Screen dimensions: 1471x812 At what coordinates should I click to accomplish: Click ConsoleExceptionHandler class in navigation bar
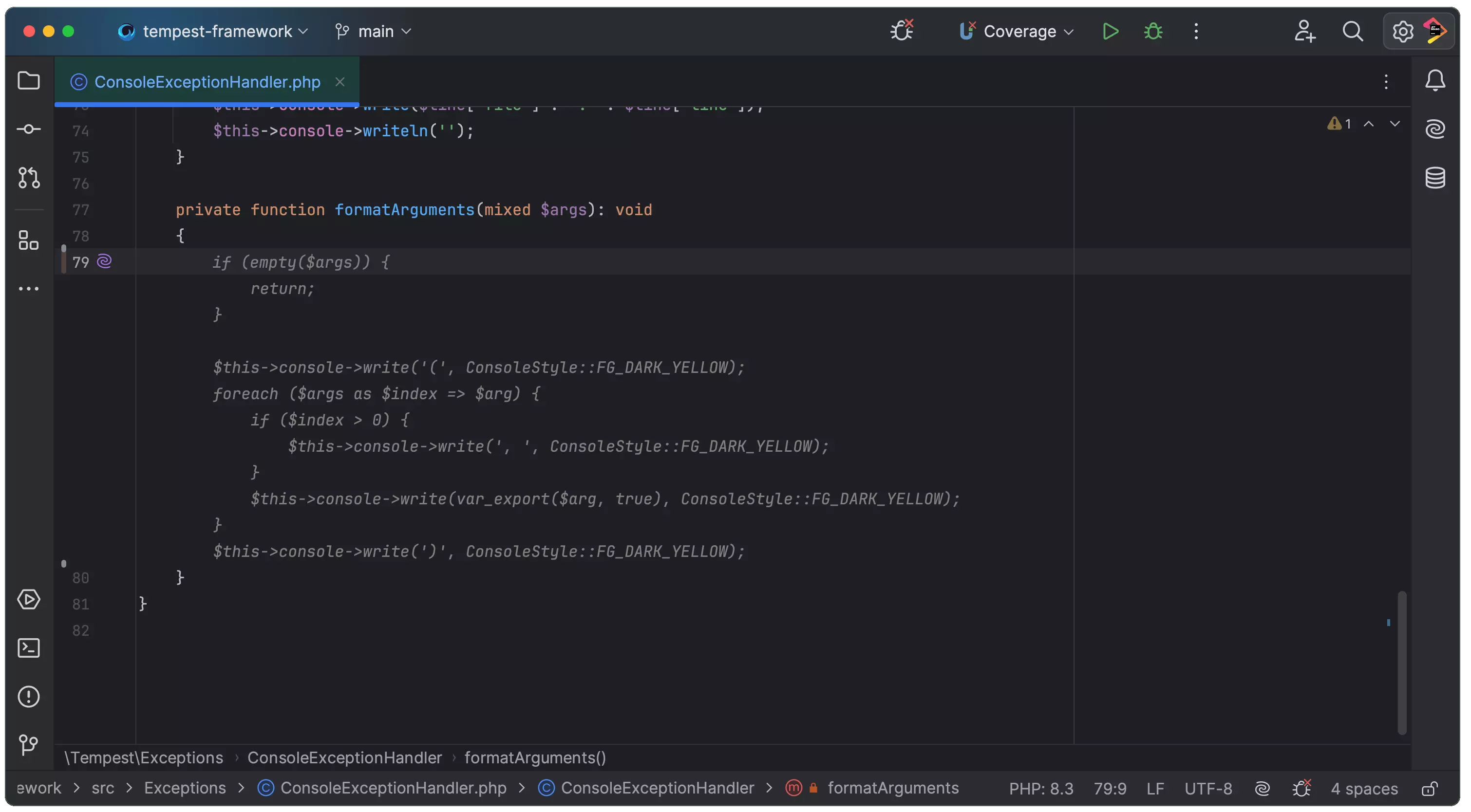(646, 788)
